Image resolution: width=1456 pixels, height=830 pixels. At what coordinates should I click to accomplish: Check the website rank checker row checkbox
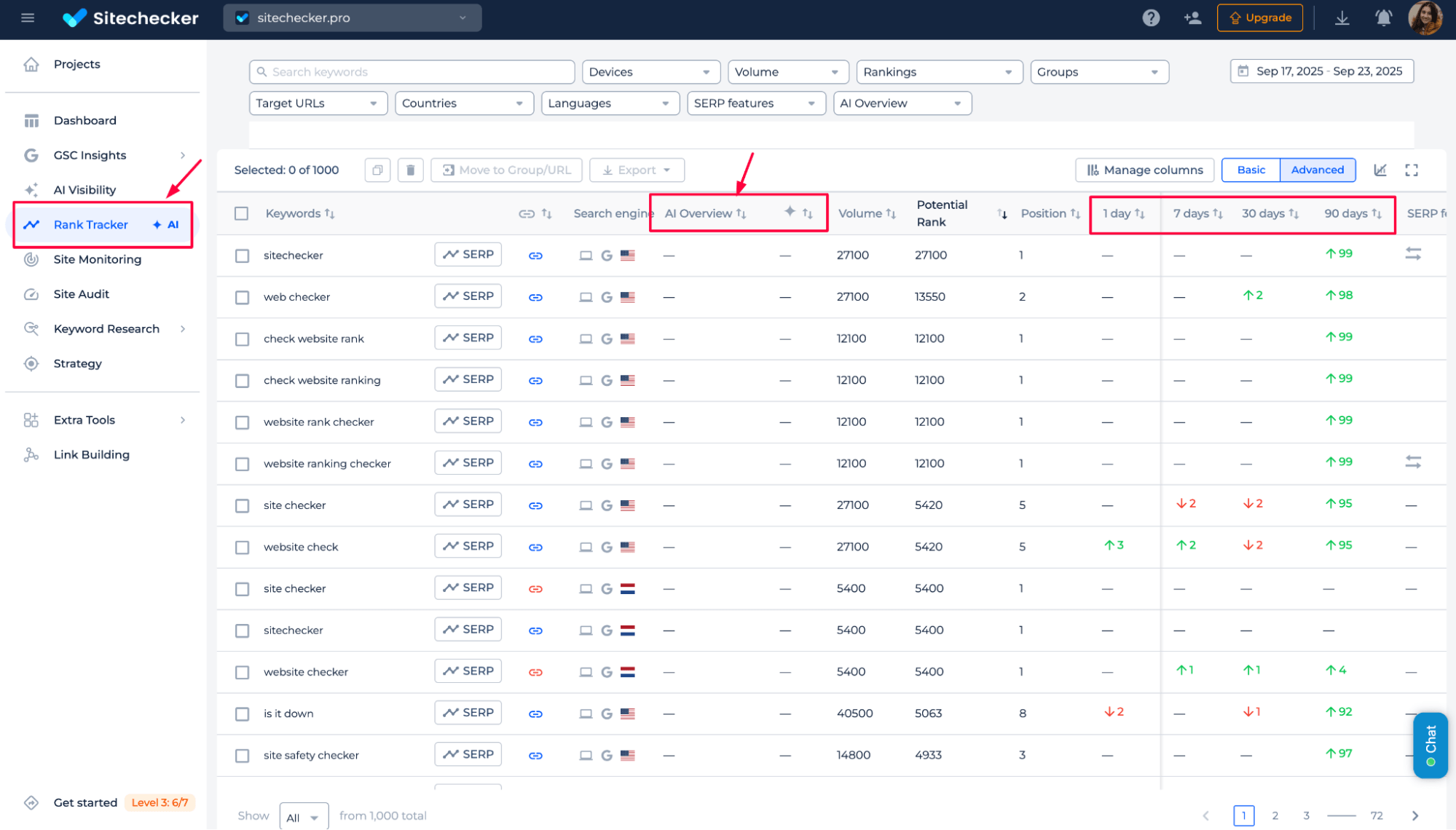coord(242,422)
